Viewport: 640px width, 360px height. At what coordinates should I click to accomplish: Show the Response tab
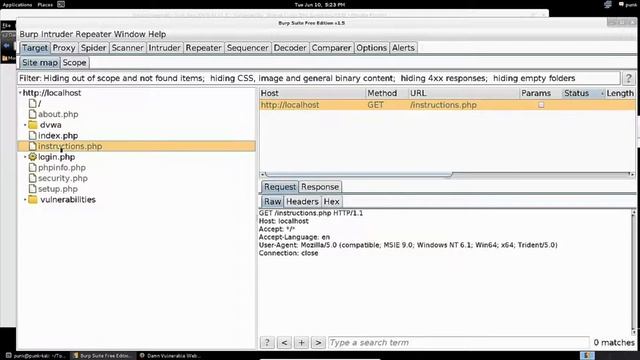click(x=320, y=187)
